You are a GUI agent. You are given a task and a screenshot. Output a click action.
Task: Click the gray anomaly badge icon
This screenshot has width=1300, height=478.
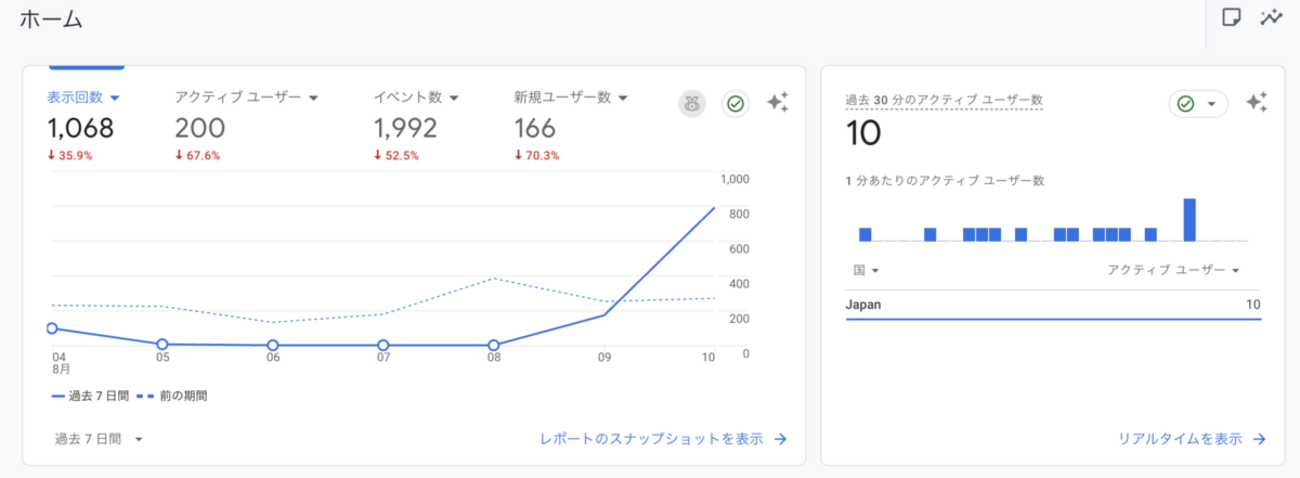tap(692, 103)
